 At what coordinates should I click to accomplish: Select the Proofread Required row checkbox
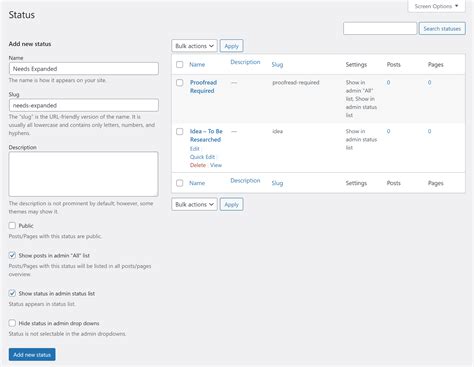pyautogui.click(x=180, y=83)
